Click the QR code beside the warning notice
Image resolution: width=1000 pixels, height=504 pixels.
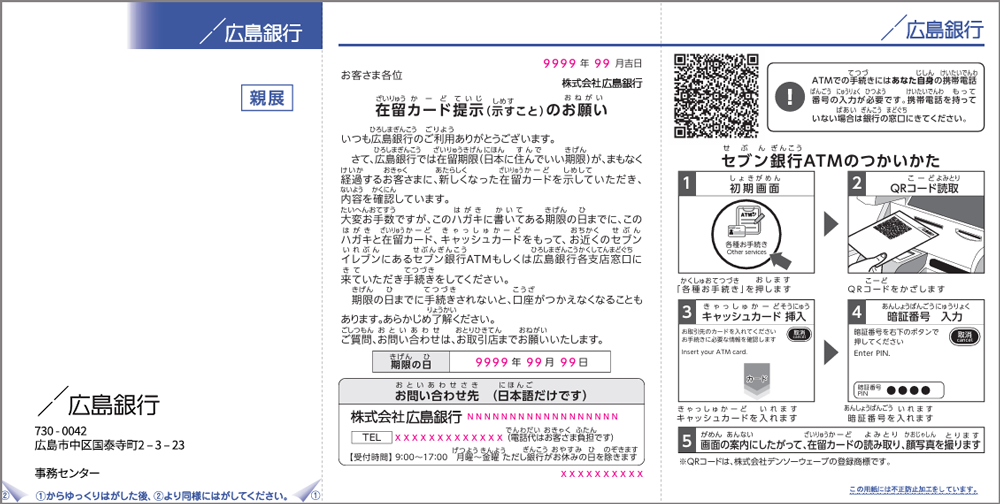(716, 95)
